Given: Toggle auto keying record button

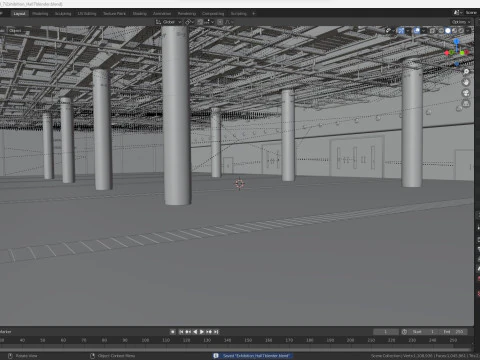Looking at the screenshot, I should (173, 332).
